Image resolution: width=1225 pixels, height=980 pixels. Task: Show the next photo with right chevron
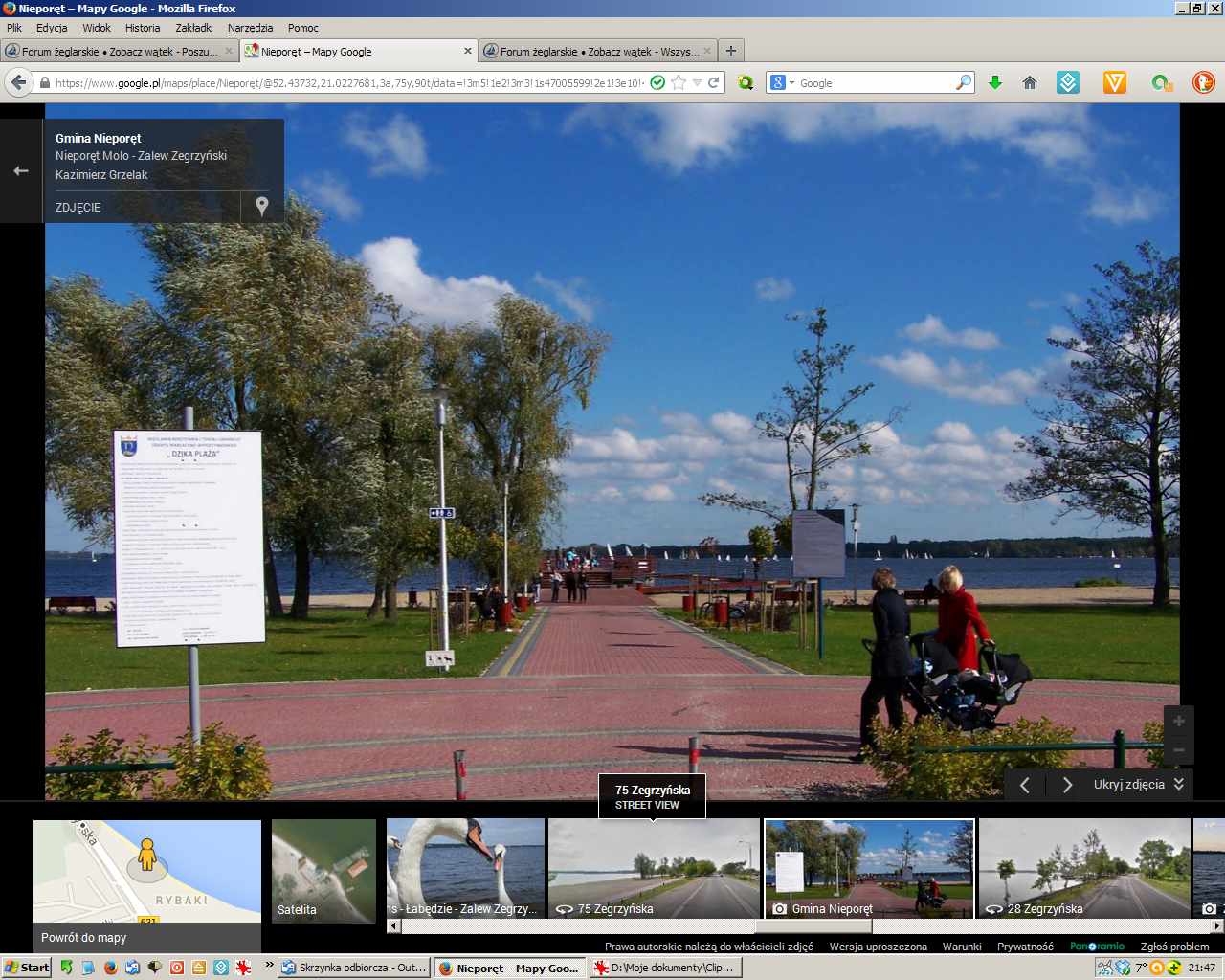click(x=1067, y=785)
